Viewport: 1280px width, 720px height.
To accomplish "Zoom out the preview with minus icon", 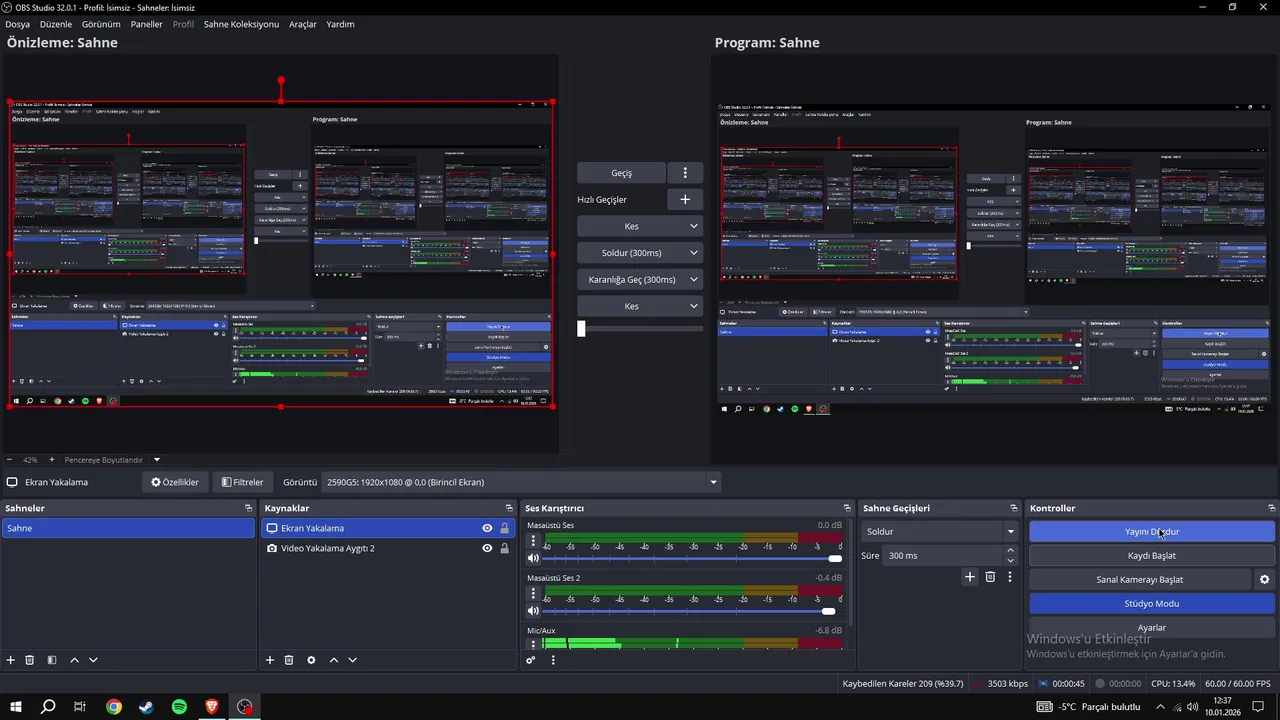I will coord(9,460).
